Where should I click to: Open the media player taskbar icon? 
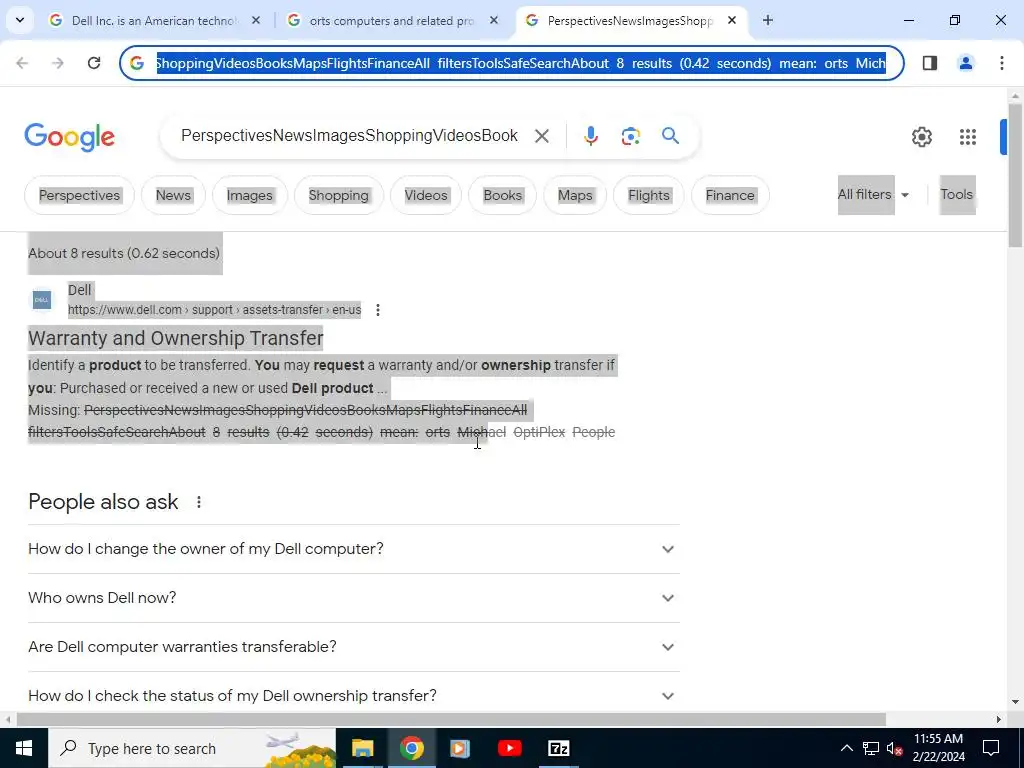(x=460, y=748)
